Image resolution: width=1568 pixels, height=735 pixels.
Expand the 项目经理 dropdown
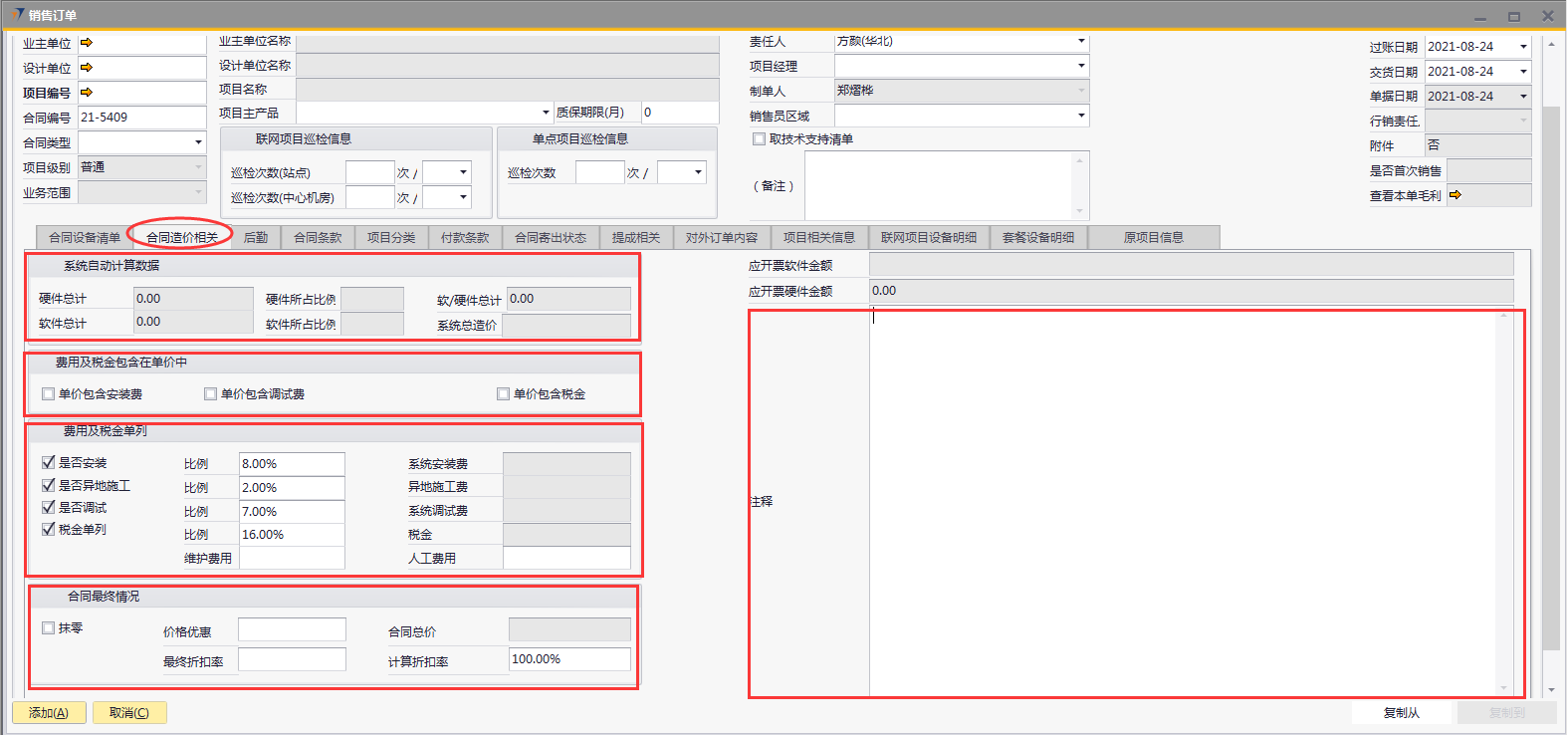[x=1081, y=66]
